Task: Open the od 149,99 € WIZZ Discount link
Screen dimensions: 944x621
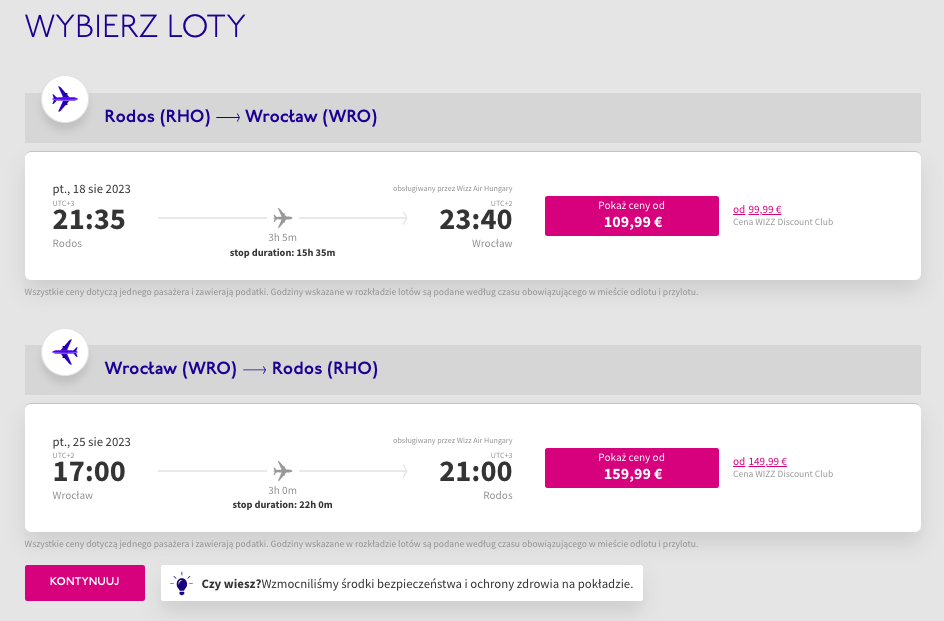Action: click(760, 461)
